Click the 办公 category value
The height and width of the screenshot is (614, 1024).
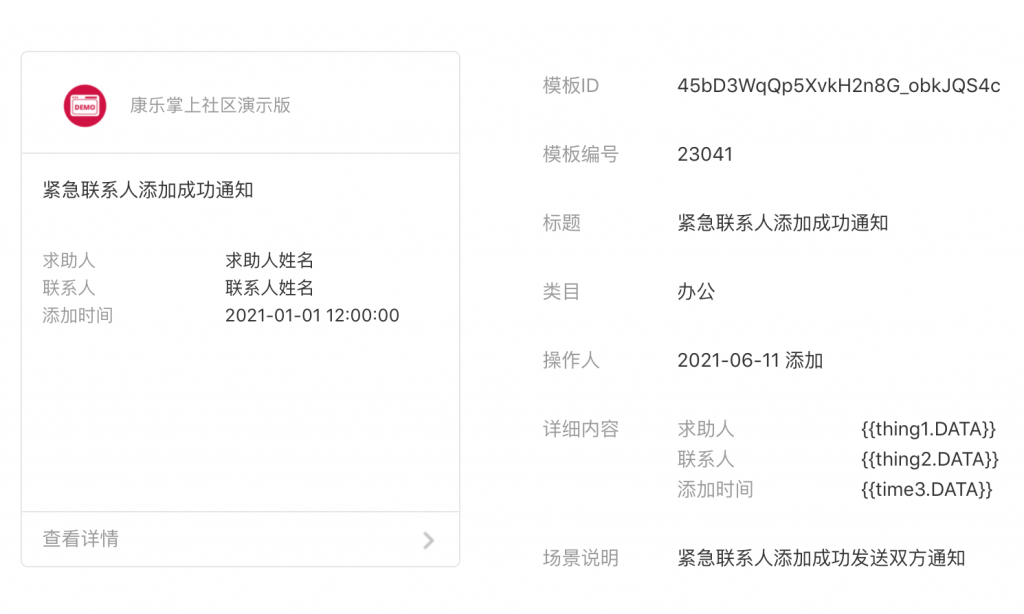coord(696,292)
